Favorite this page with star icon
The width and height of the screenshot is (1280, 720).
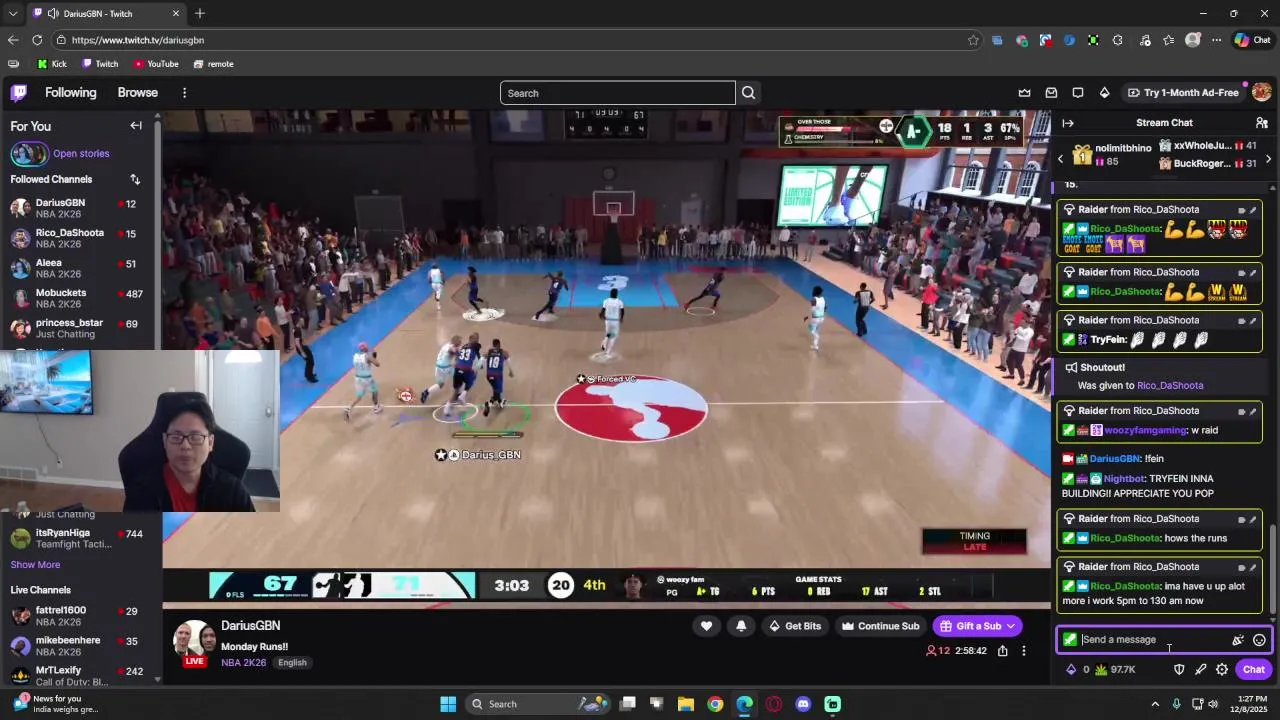coord(973,40)
